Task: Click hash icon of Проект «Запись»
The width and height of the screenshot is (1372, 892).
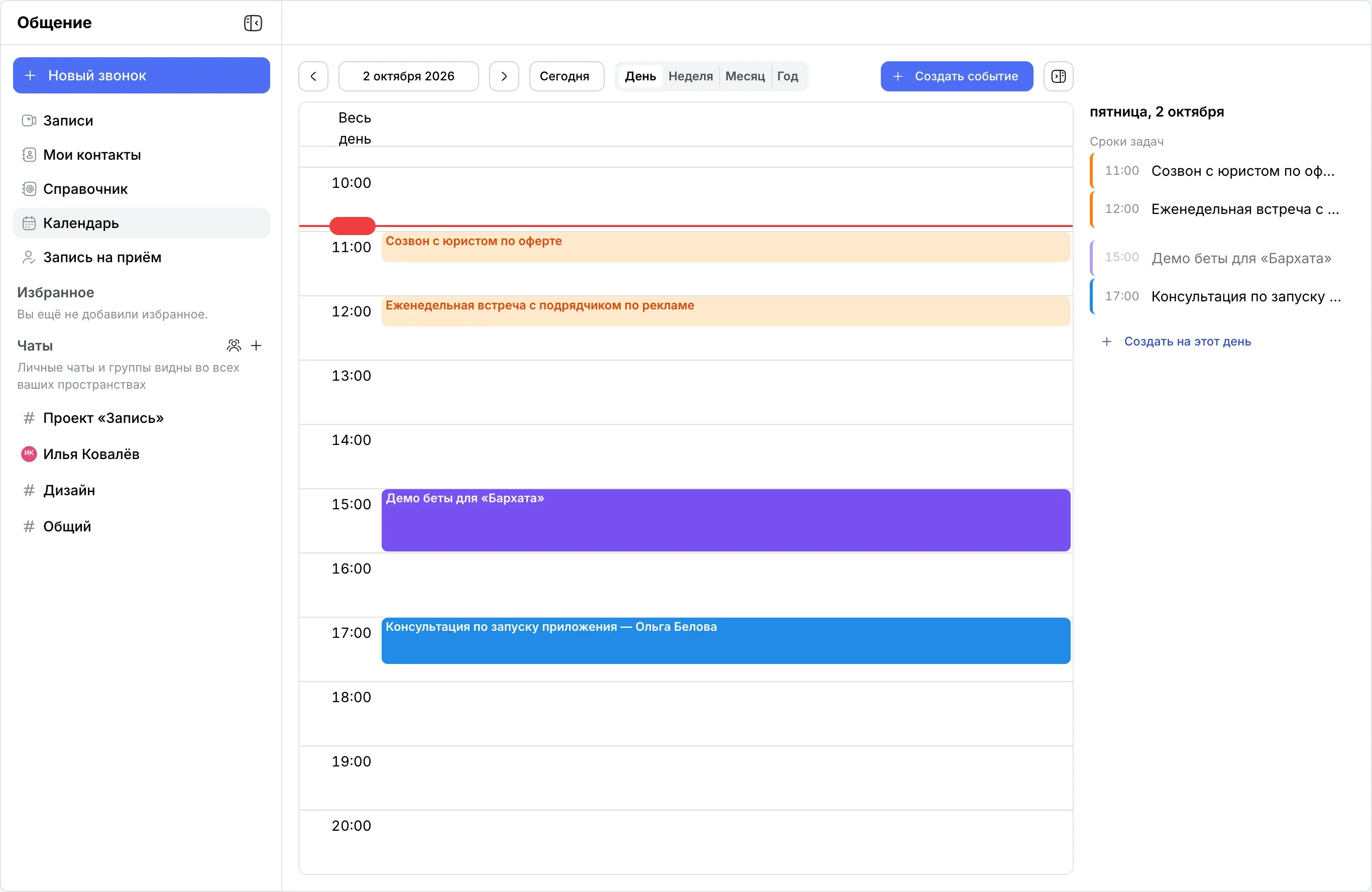Action: [x=29, y=418]
